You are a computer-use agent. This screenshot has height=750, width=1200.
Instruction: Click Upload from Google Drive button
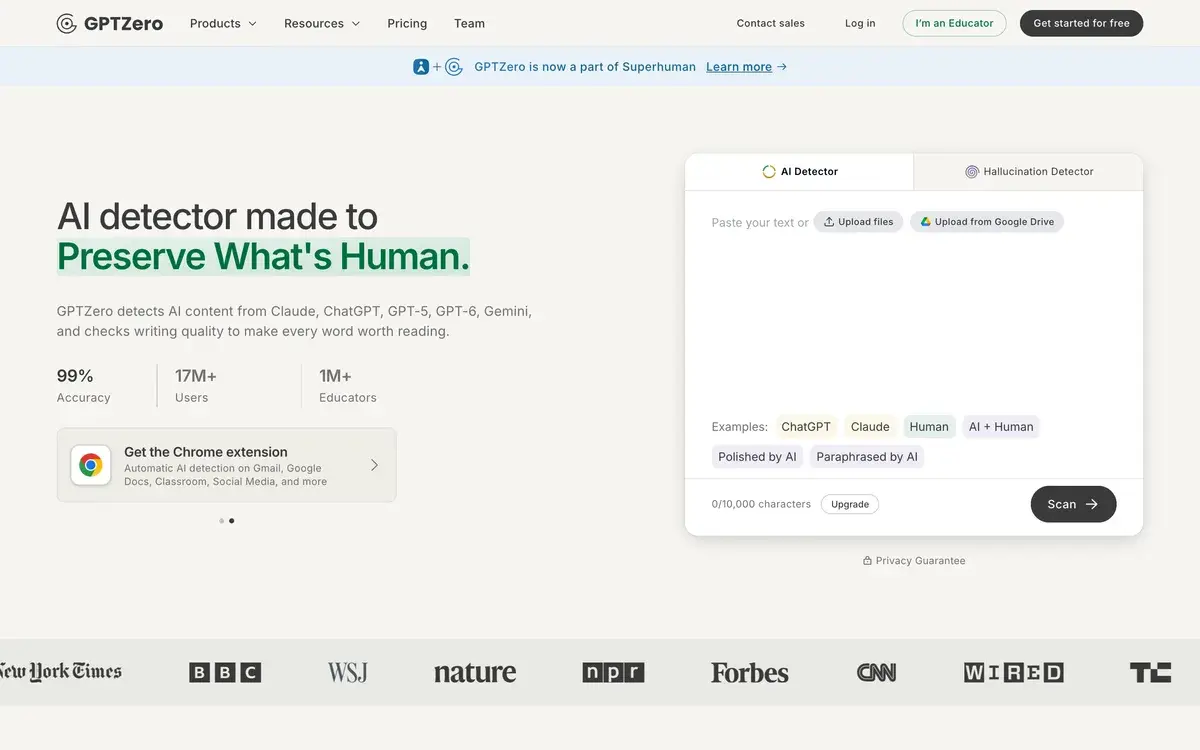pos(986,222)
